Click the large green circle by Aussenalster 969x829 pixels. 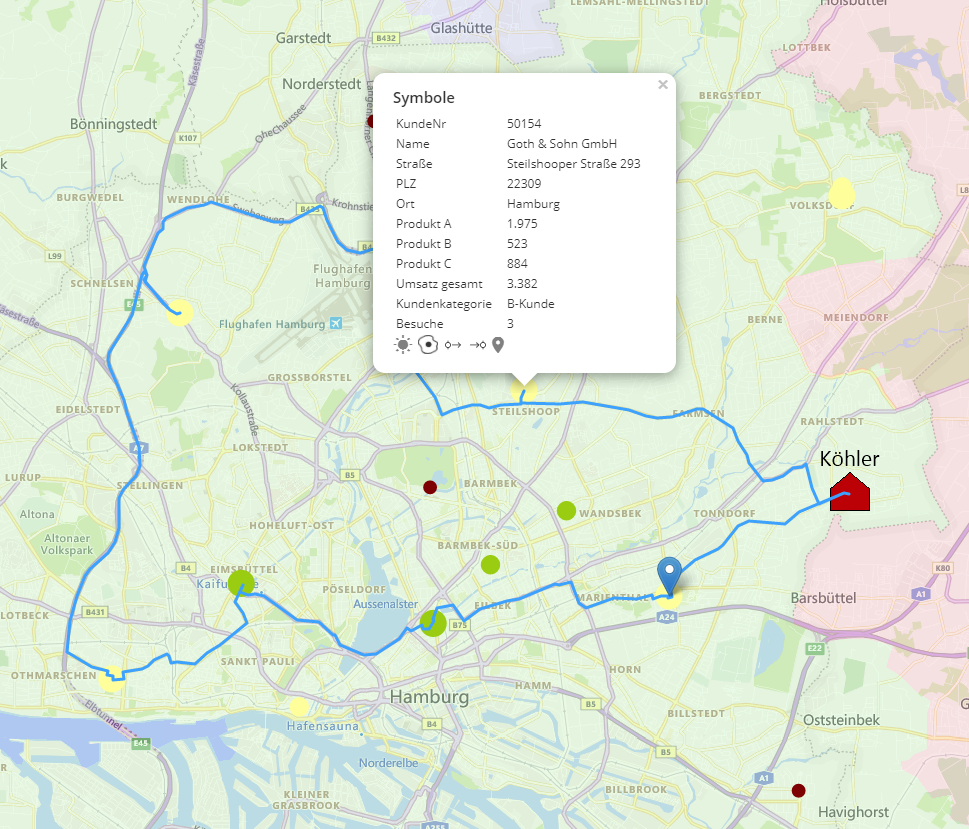[433, 624]
